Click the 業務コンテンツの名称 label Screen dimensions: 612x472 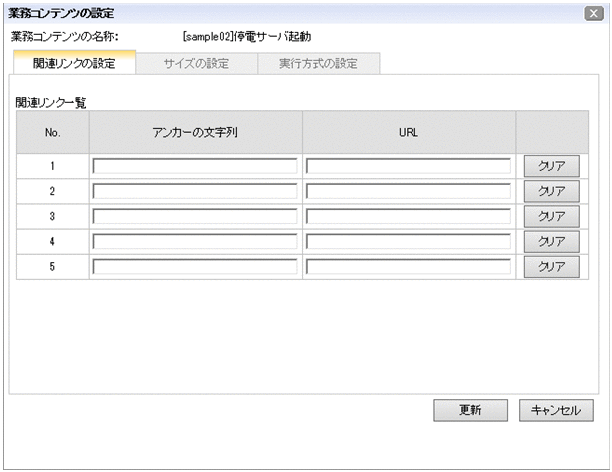[x=64, y=37]
